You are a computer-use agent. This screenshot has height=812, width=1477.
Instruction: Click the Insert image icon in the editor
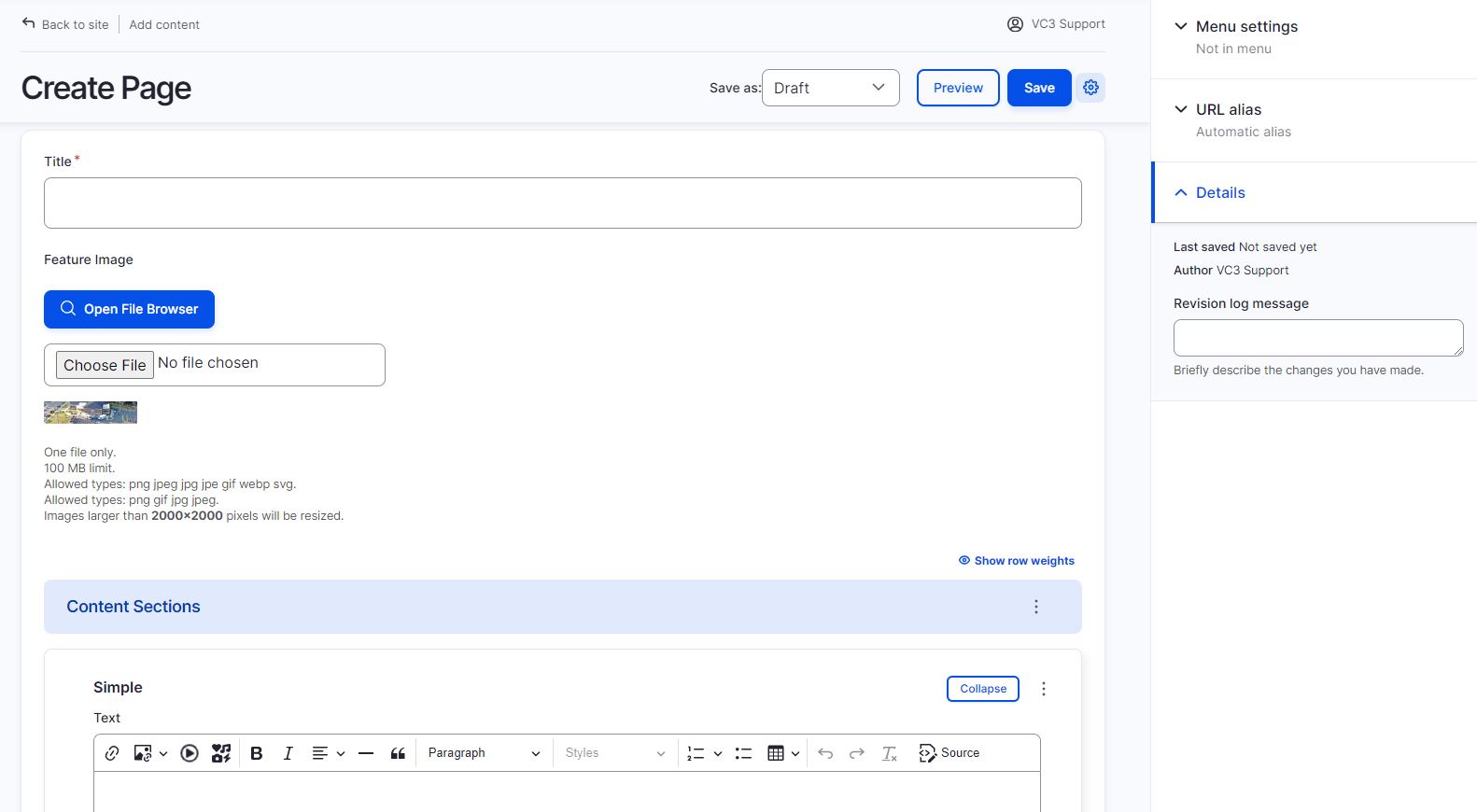(x=142, y=753)
